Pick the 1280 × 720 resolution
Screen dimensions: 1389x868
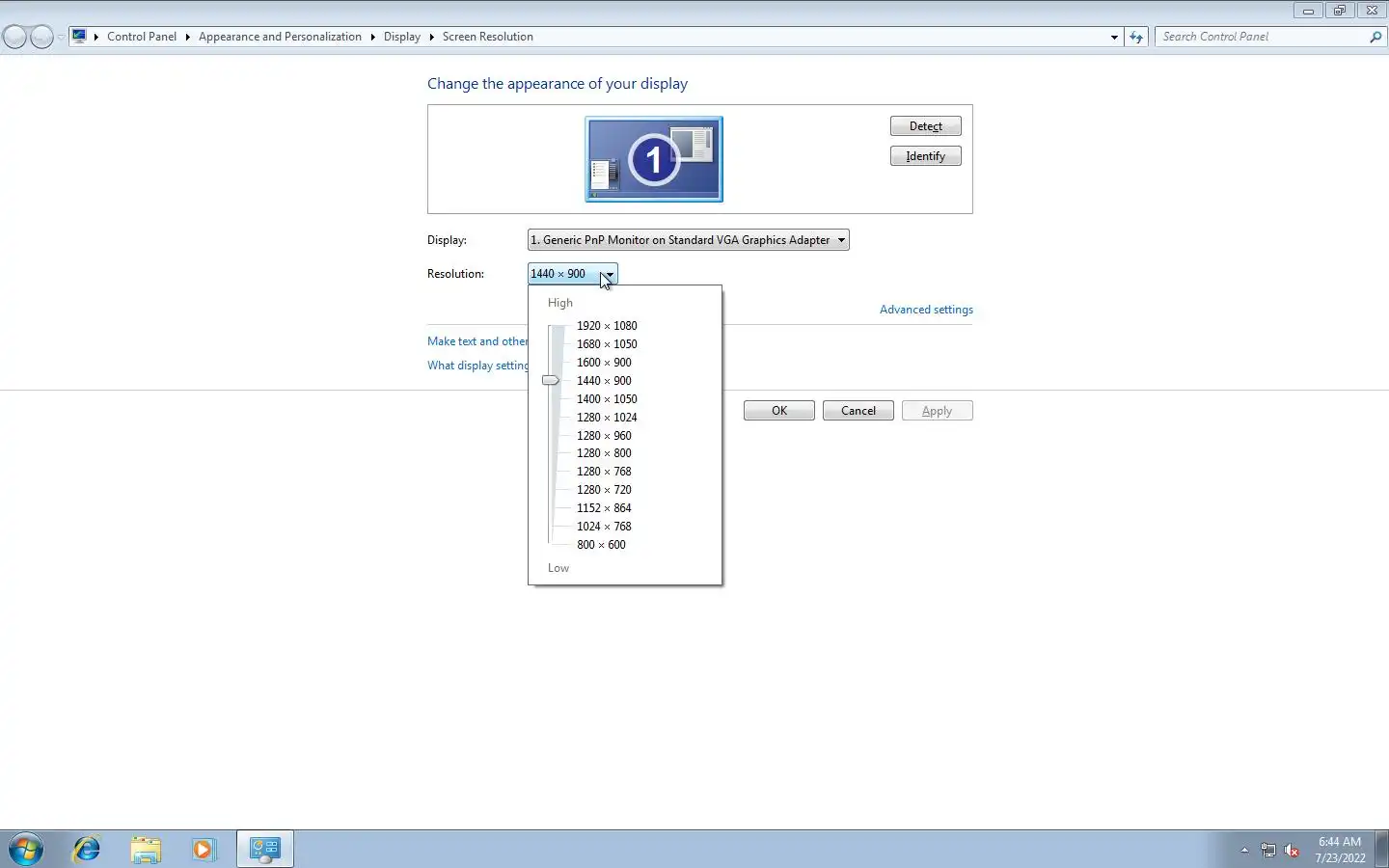(604, 490)
